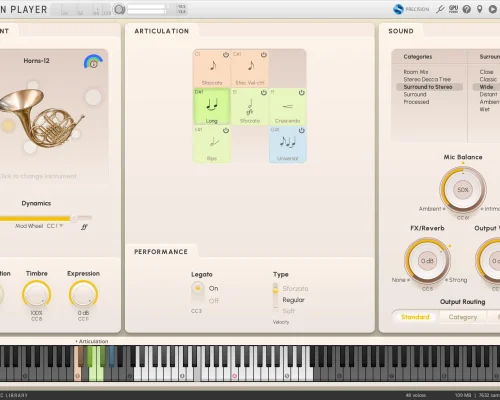Choose Standard output routing
The image size is (500, 400).
pos(415,317)
